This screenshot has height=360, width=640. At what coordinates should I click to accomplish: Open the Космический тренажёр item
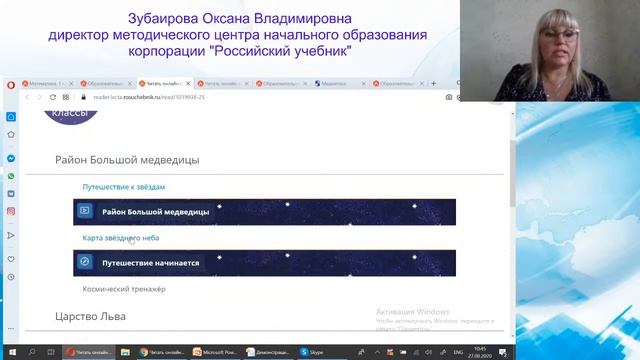(x=124, y=289)
